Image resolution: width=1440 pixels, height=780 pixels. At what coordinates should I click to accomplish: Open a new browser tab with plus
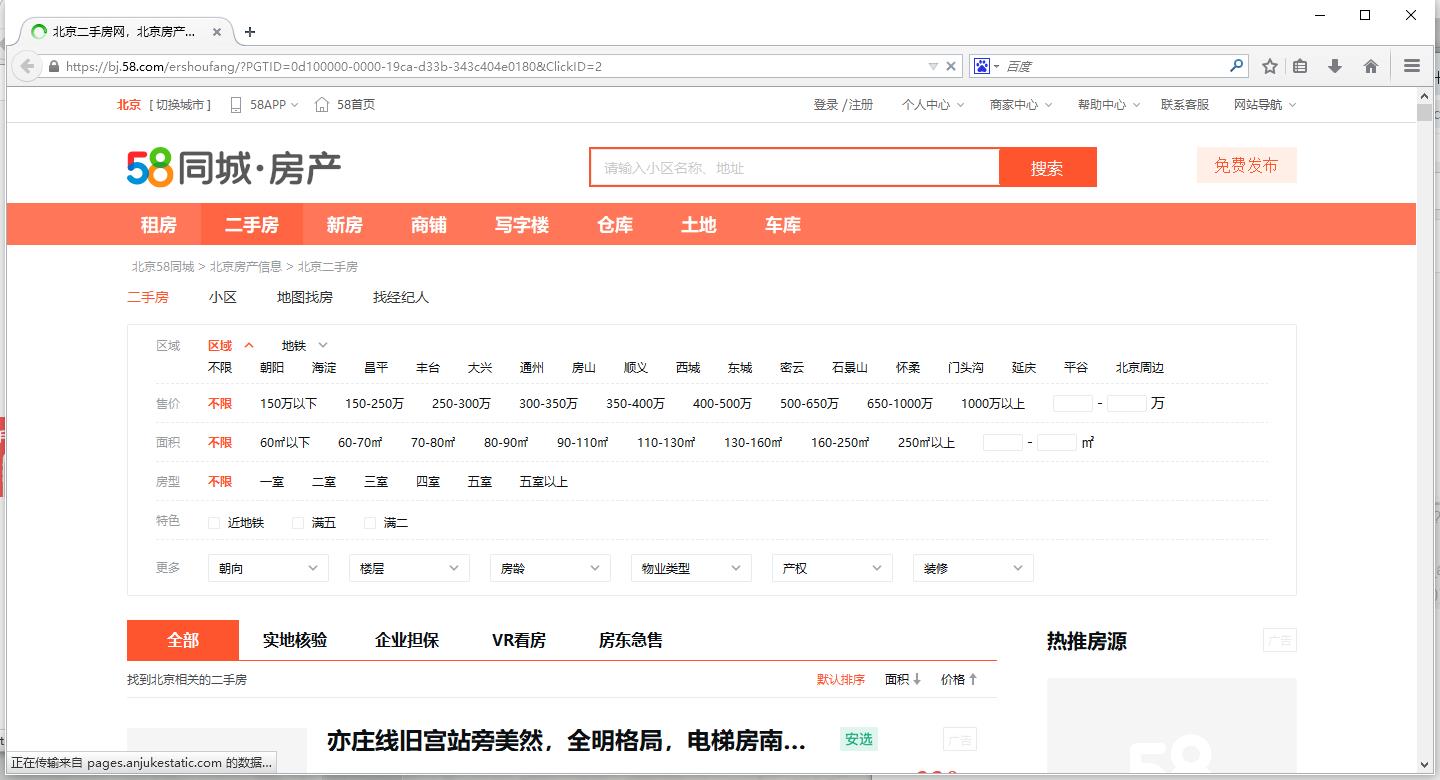[x=250, y=31]
